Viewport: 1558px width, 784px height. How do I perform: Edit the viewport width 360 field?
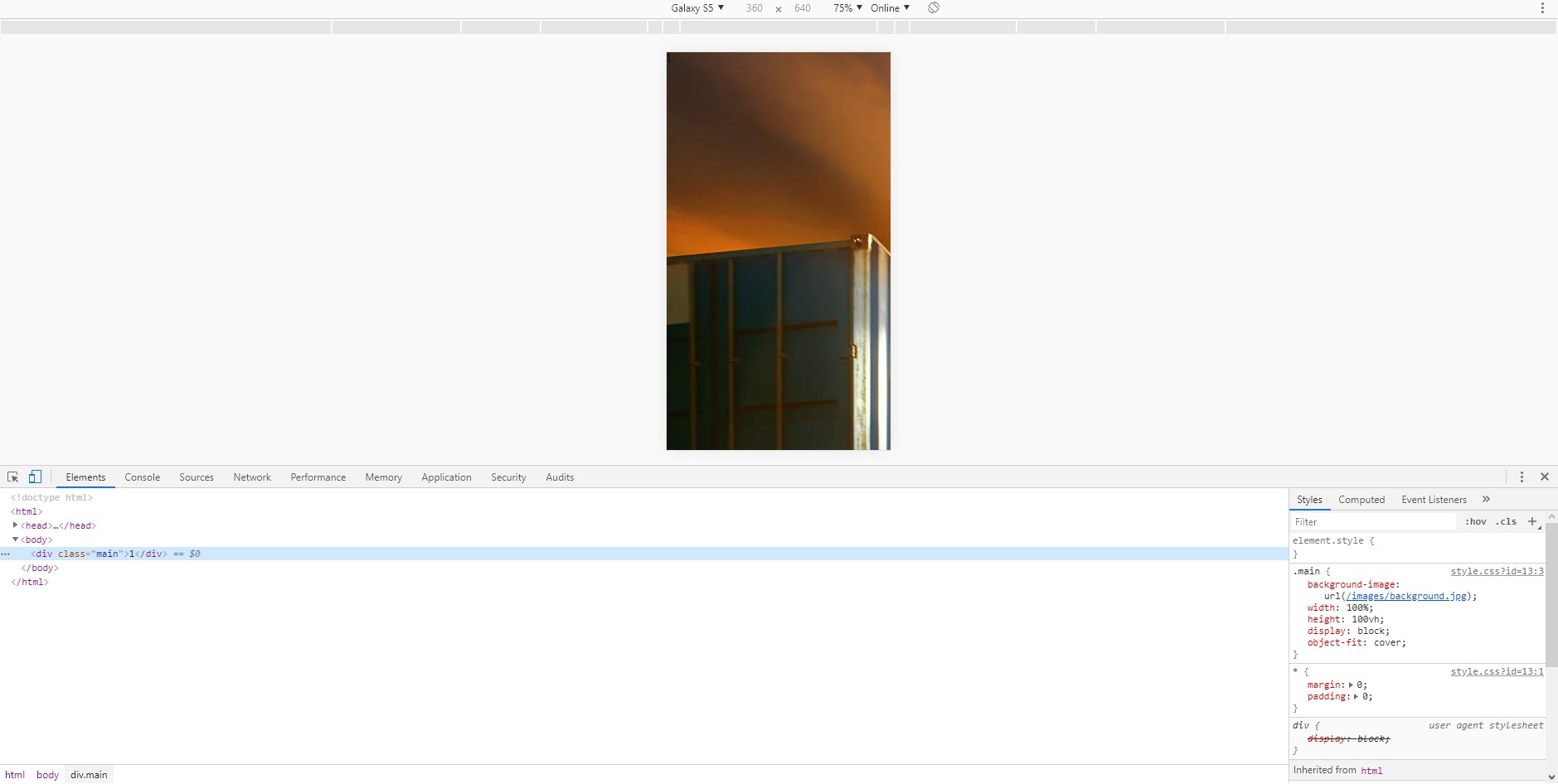click(754, 7)
